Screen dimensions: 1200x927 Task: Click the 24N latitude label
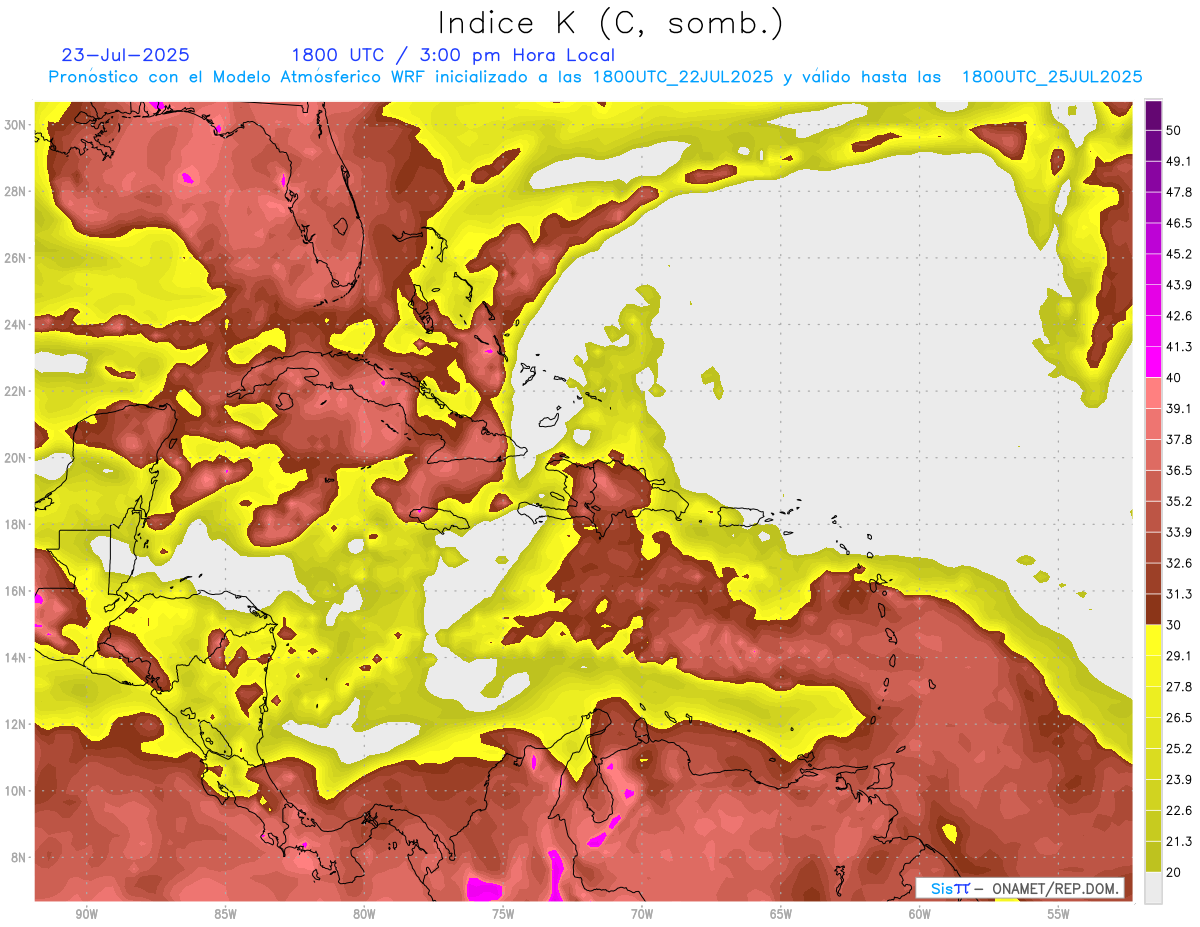pyautogui.click(x=17, y=324)
